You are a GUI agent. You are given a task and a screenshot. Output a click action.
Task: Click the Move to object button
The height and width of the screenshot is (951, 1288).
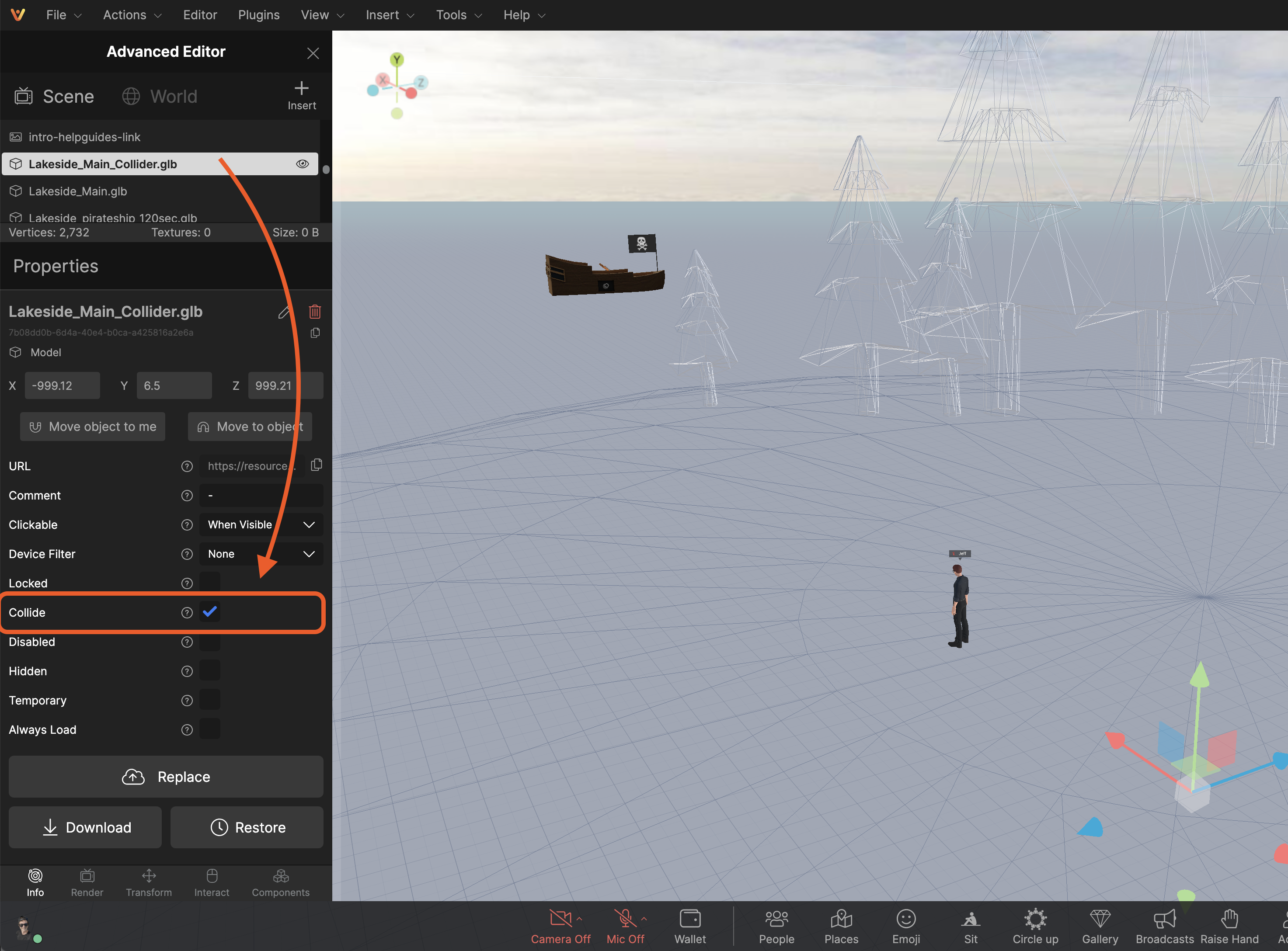250,427
